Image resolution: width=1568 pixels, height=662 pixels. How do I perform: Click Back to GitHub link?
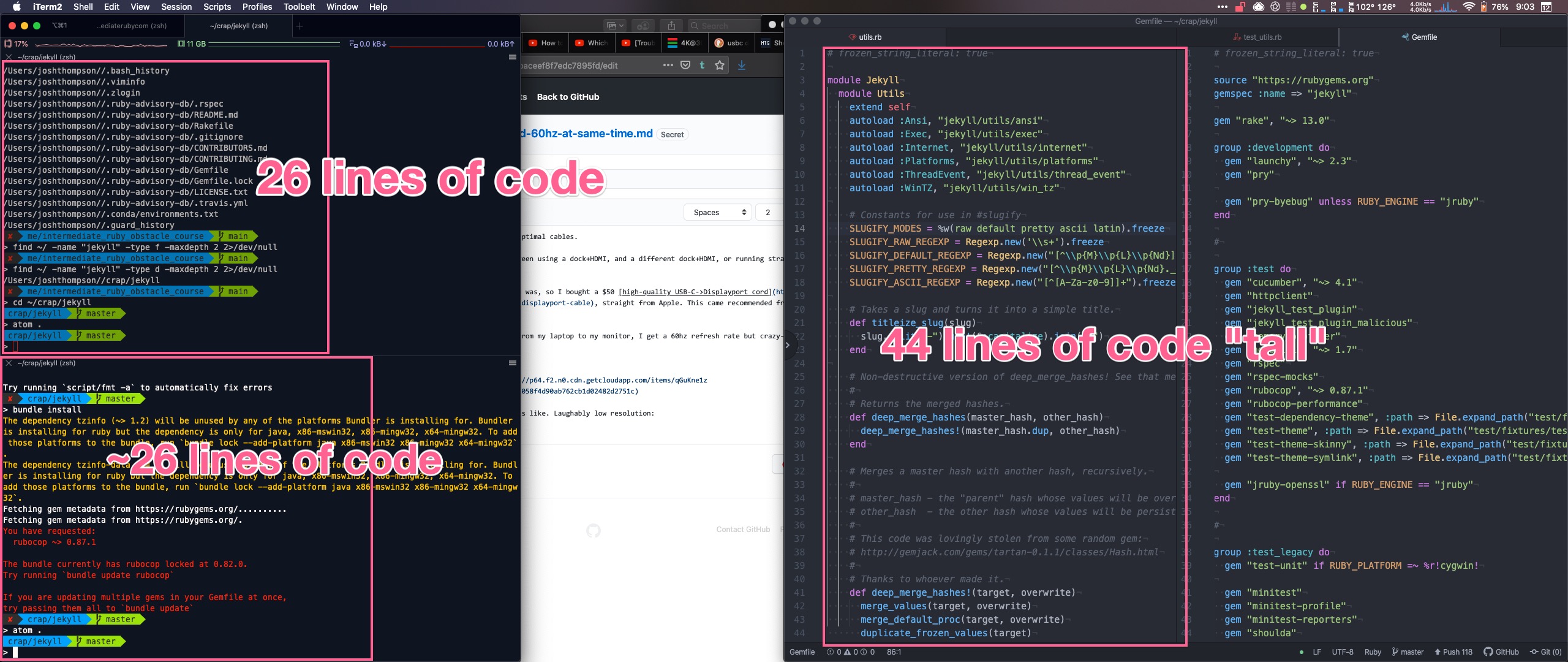click(568, 97)
